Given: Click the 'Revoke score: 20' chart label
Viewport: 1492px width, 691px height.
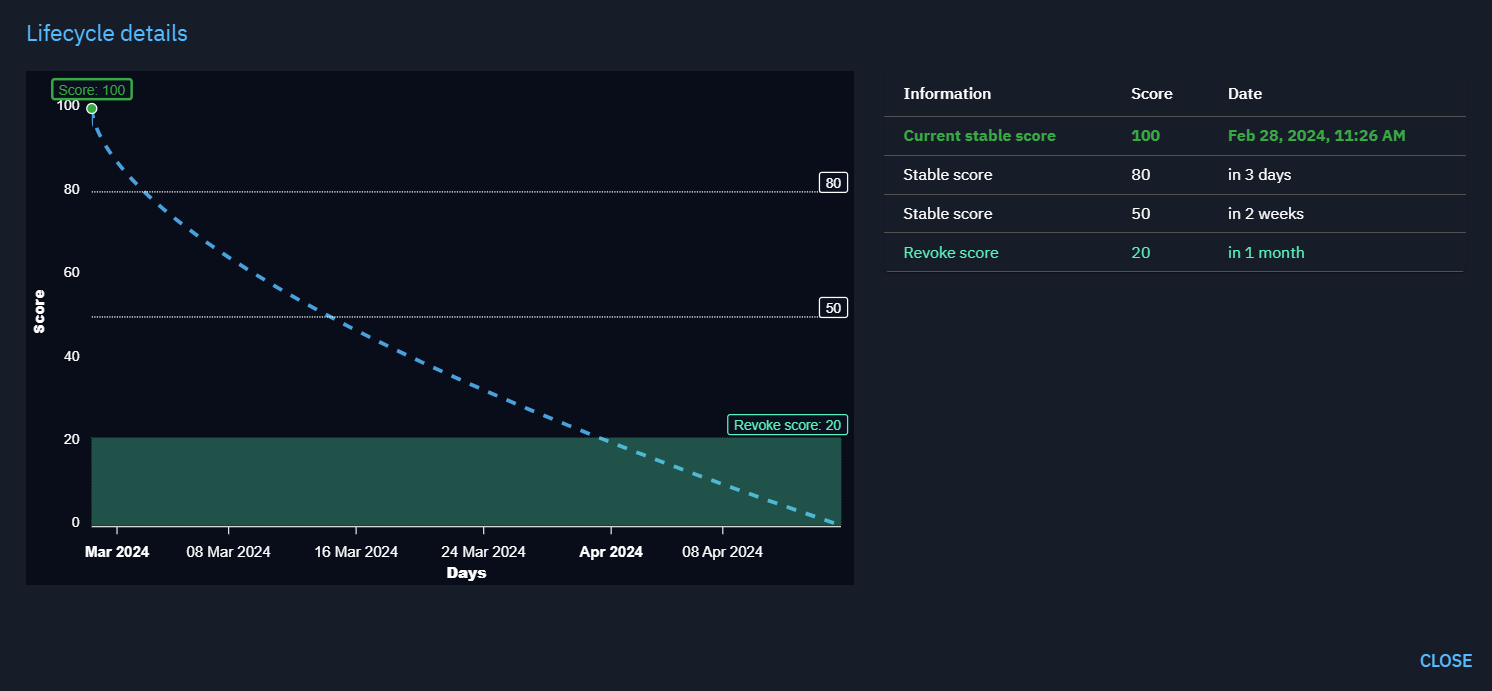Looking at the screenshot, I should click(787, 425).
